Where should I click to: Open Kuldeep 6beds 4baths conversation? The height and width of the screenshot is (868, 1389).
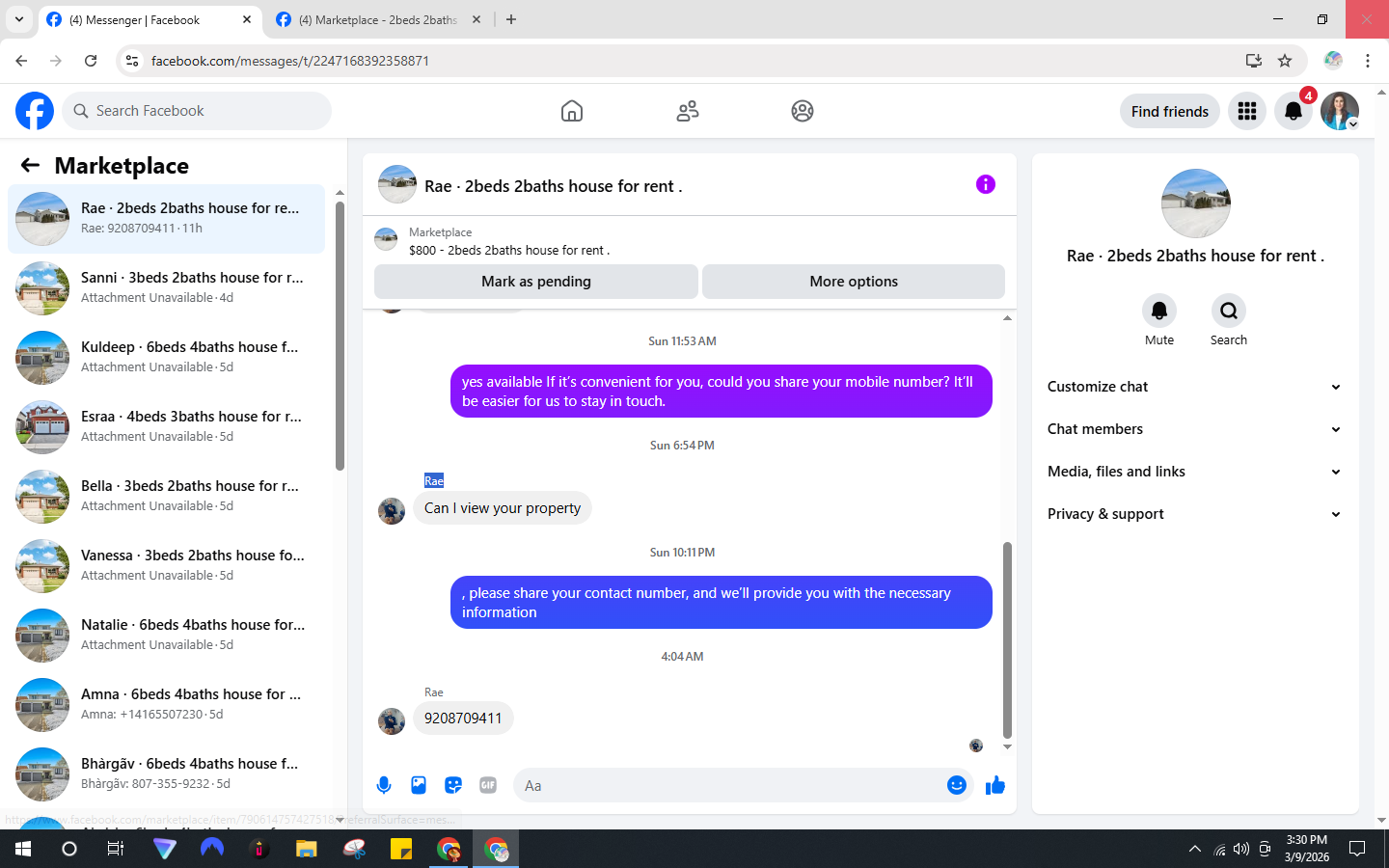(166, 358)
